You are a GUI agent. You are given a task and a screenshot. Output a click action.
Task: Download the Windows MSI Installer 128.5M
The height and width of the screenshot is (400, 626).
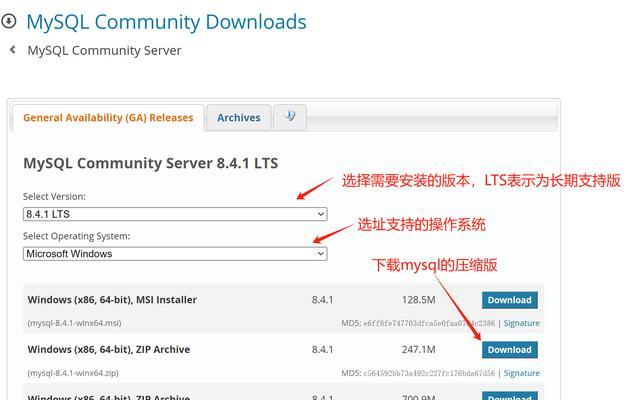pyautogui.click(x=509, y=300)
